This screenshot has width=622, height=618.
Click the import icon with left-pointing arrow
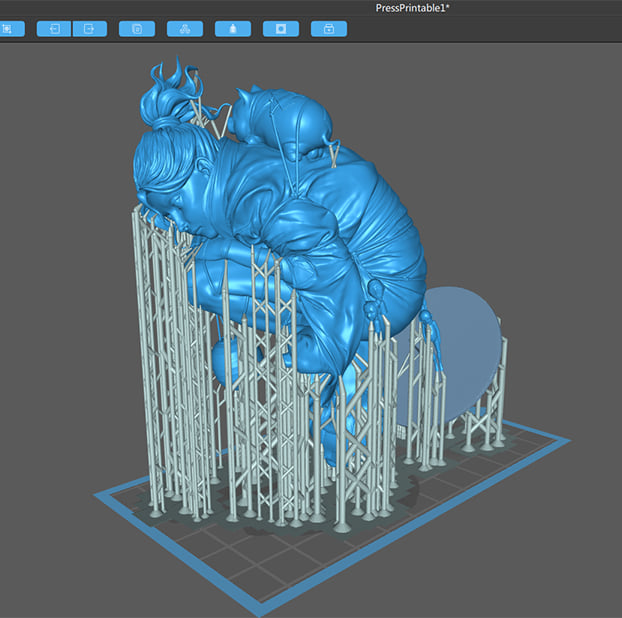coord(53,28)
